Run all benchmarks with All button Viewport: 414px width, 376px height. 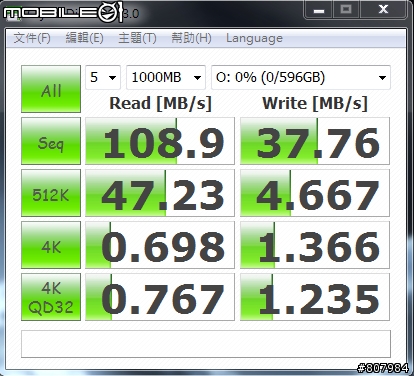click(x=51, y=89)
